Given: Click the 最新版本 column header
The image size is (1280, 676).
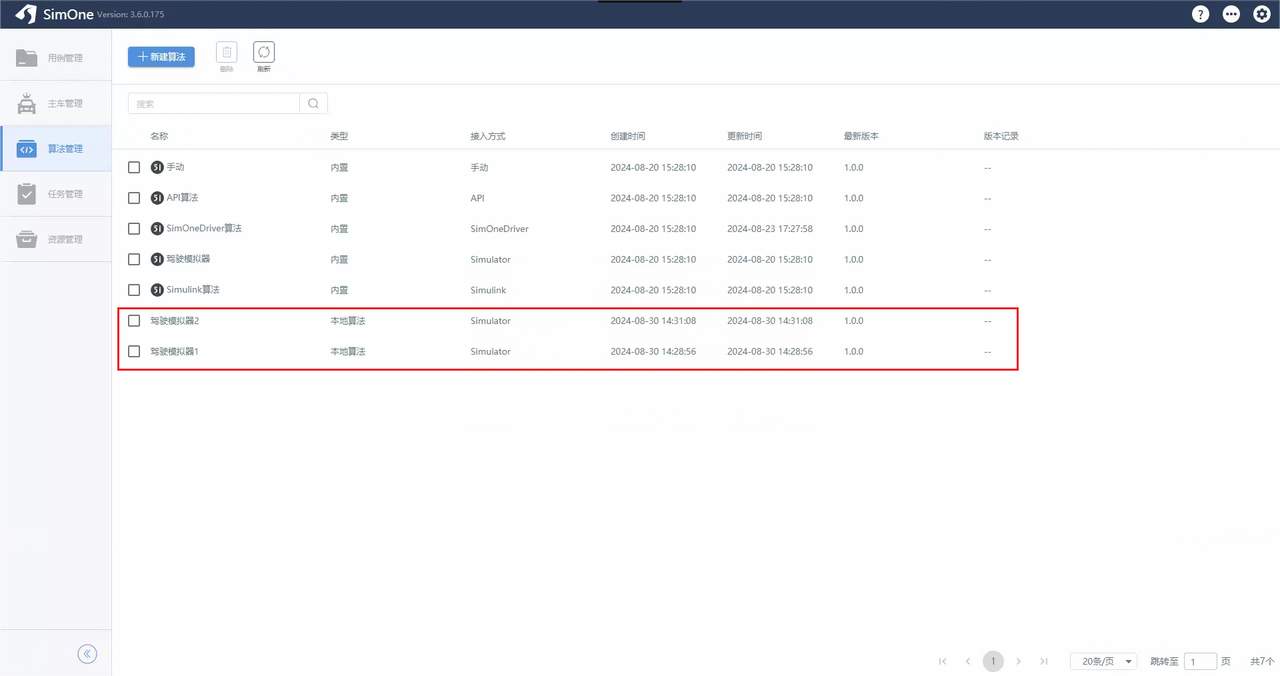Looking at the screenshot, I should click(861, 136).
